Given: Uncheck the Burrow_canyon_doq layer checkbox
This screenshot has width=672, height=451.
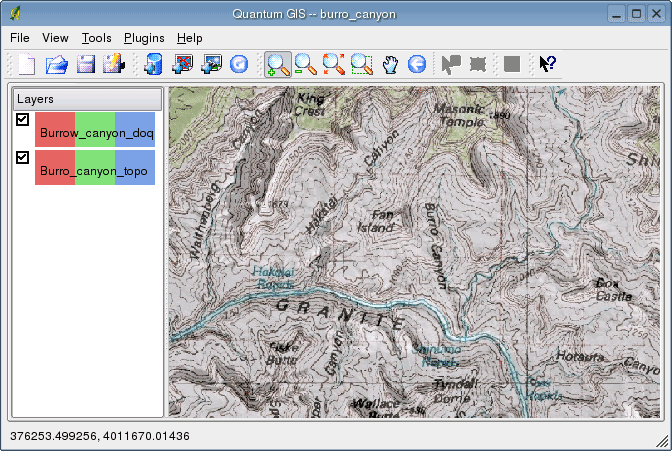Looking at the screenshot, I should [22, 120].
